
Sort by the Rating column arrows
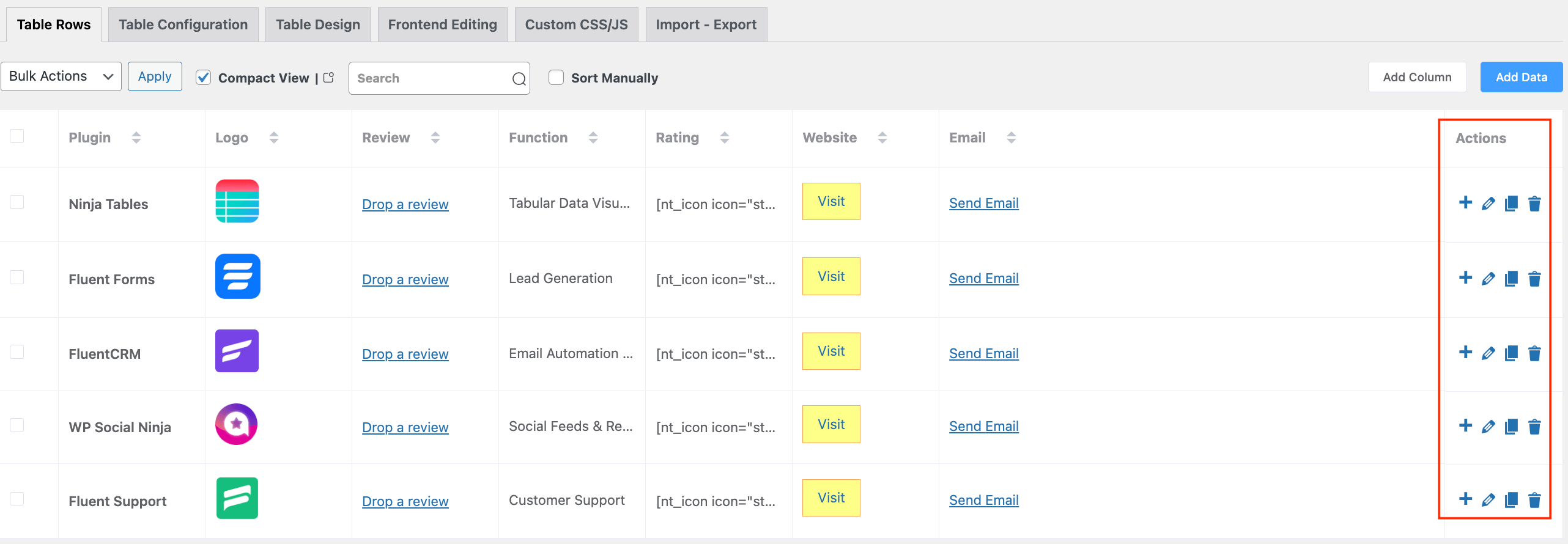(725, 138)
